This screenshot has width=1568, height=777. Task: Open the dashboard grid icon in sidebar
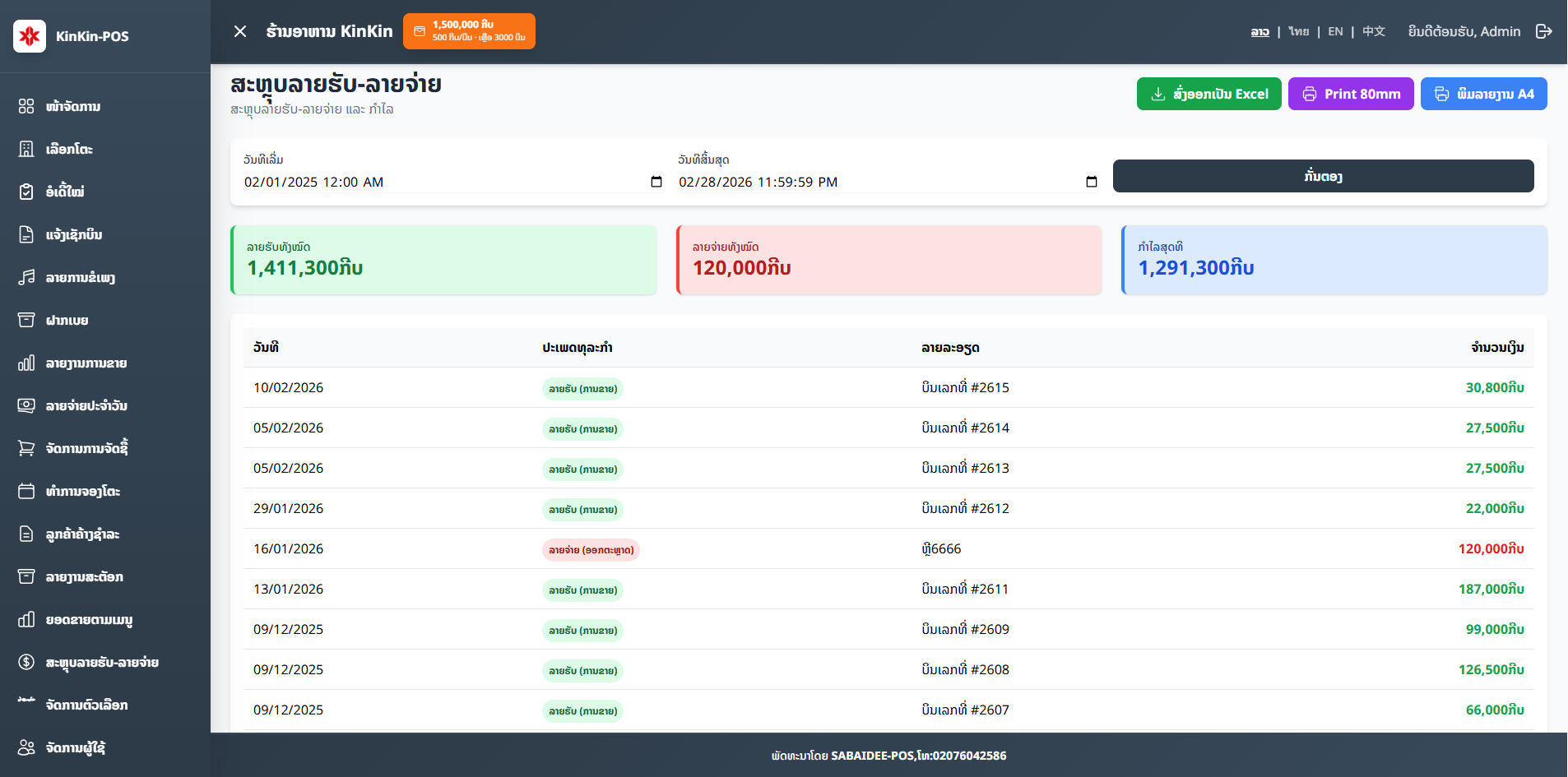(26, 106)
